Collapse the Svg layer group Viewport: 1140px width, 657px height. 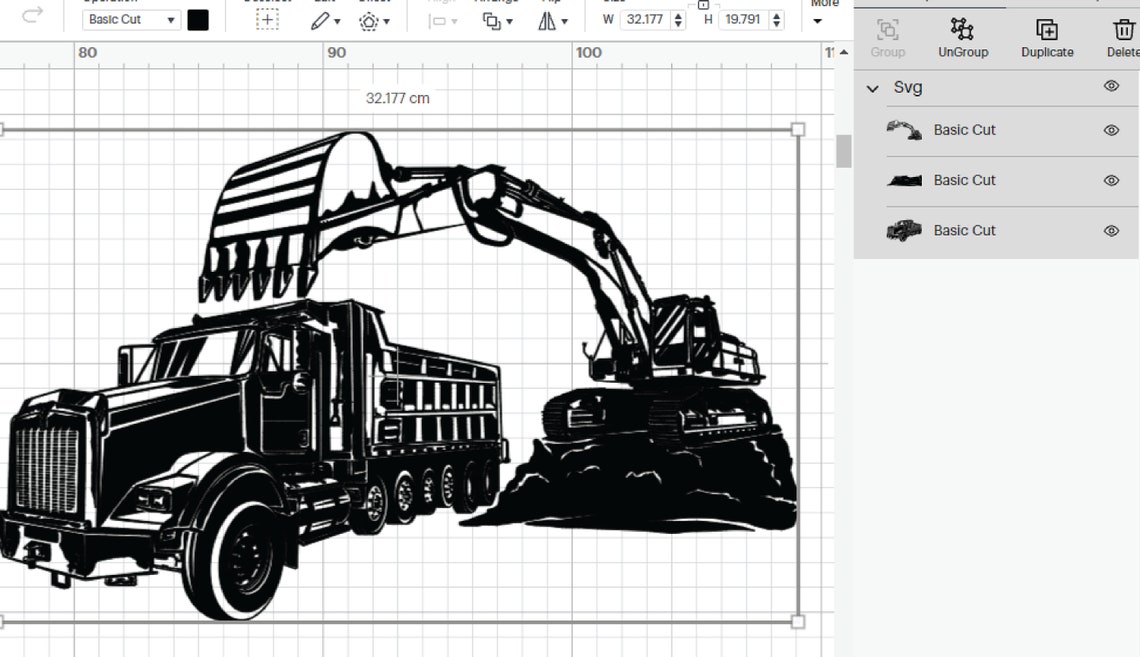pyautogui.click(x=872, y=88)
